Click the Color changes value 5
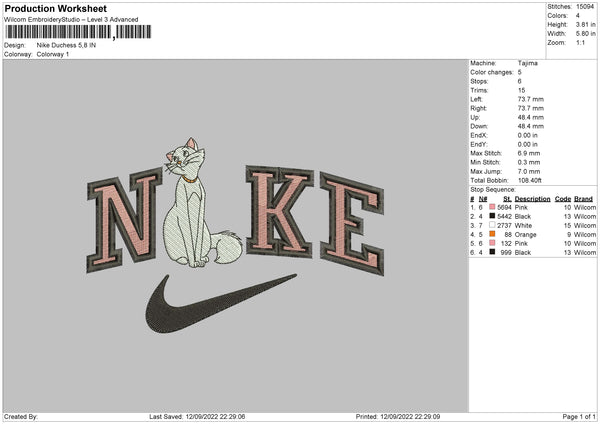Image resolution: width=600 pixels, height=424 pixels. (520, 72)
